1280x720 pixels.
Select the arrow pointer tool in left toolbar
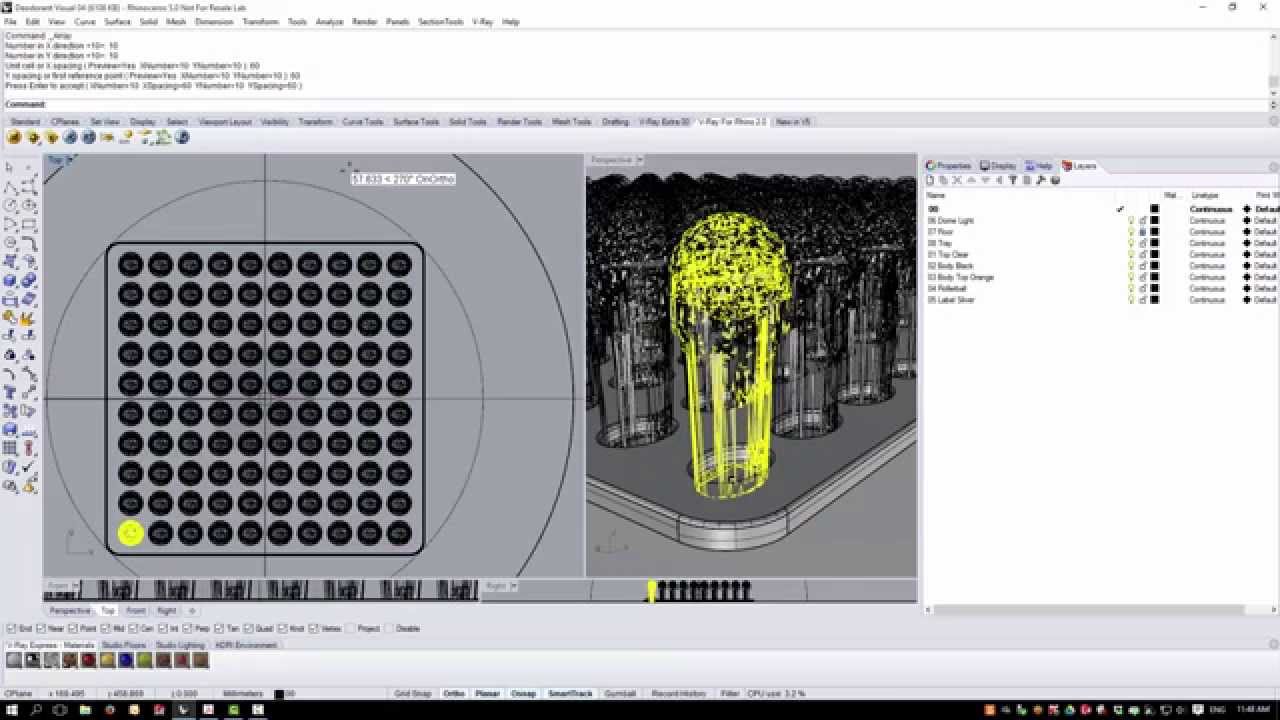(10, 167)
